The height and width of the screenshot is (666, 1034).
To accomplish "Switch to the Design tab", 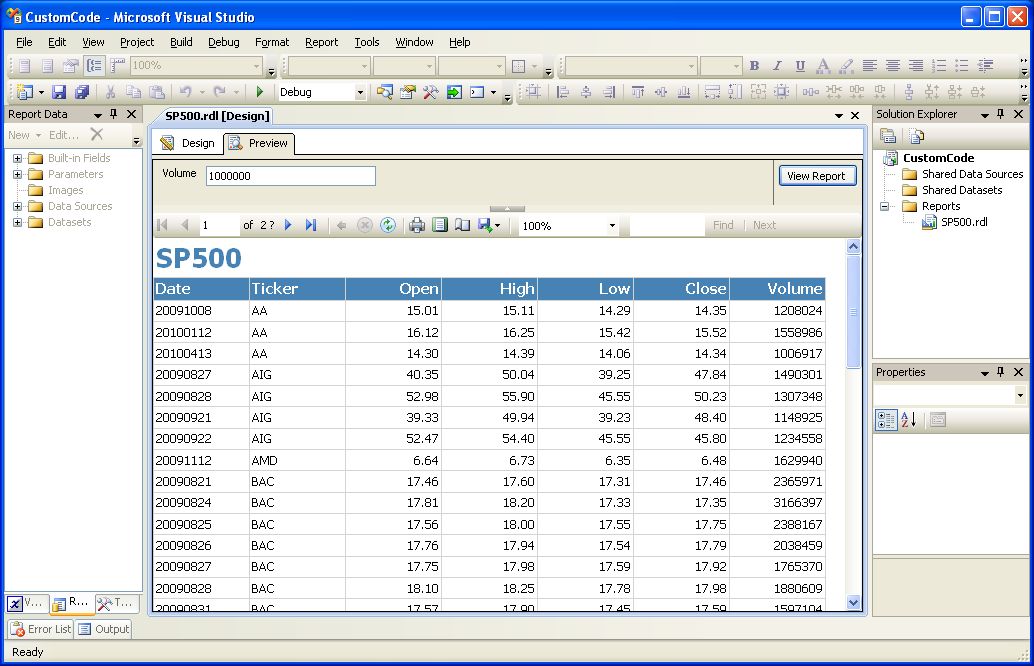I will point(188,143).
